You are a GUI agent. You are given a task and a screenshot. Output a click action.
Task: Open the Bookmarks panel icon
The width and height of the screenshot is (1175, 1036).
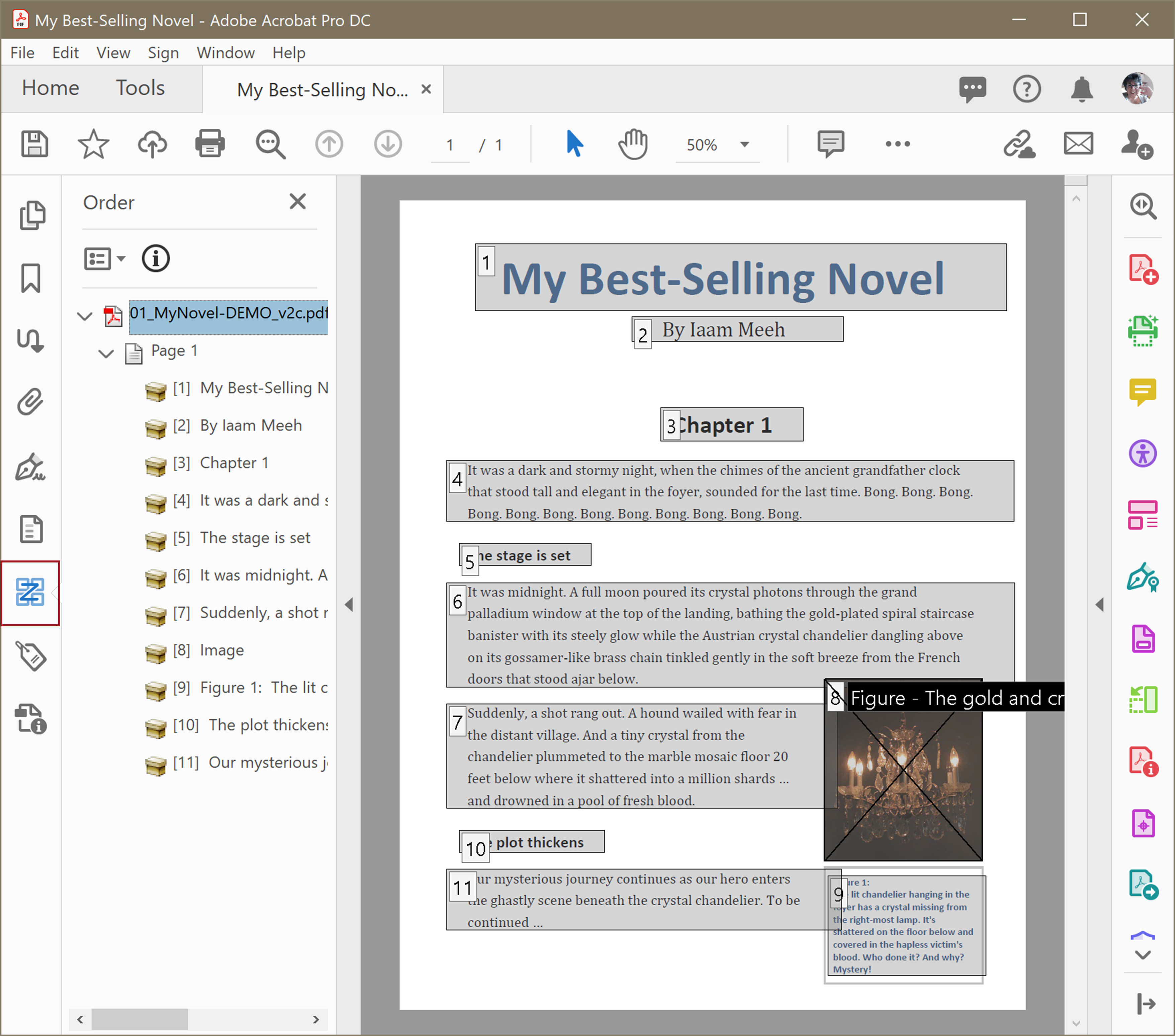[30, 278]
